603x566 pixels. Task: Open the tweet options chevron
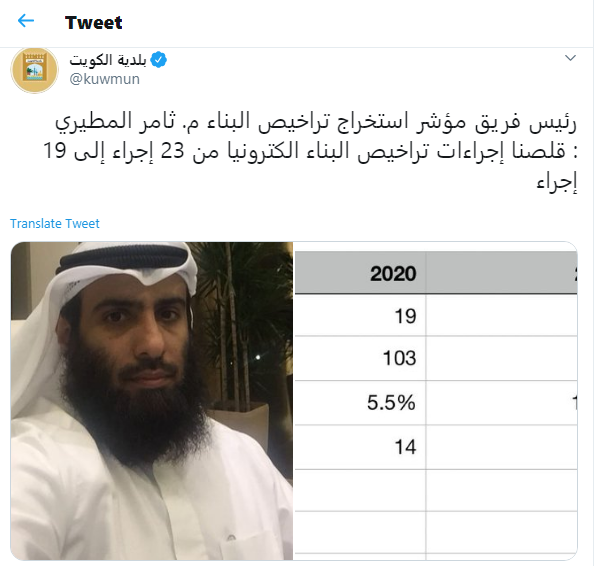coord(570,59)
